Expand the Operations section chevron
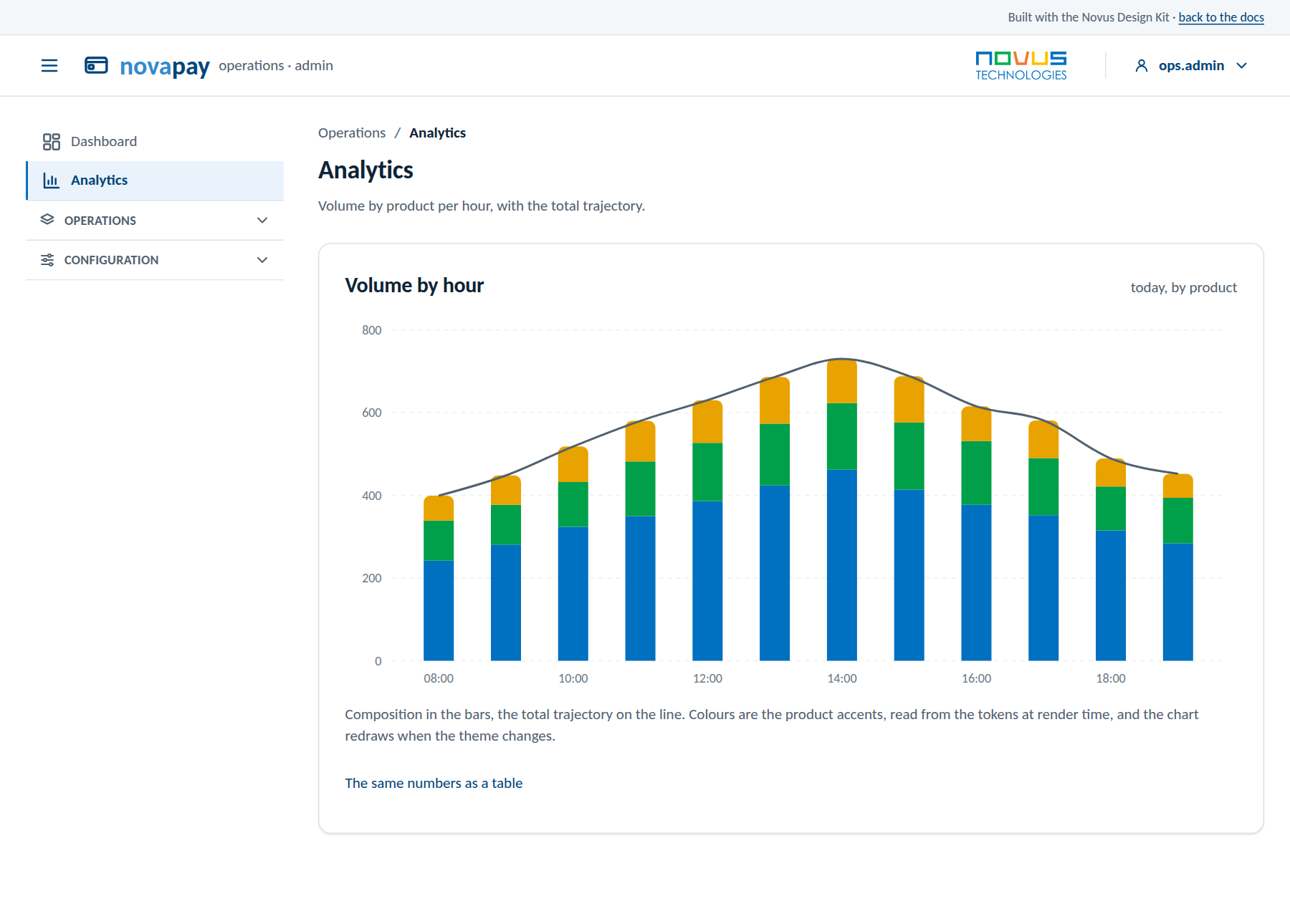 (x=262, y=221)
